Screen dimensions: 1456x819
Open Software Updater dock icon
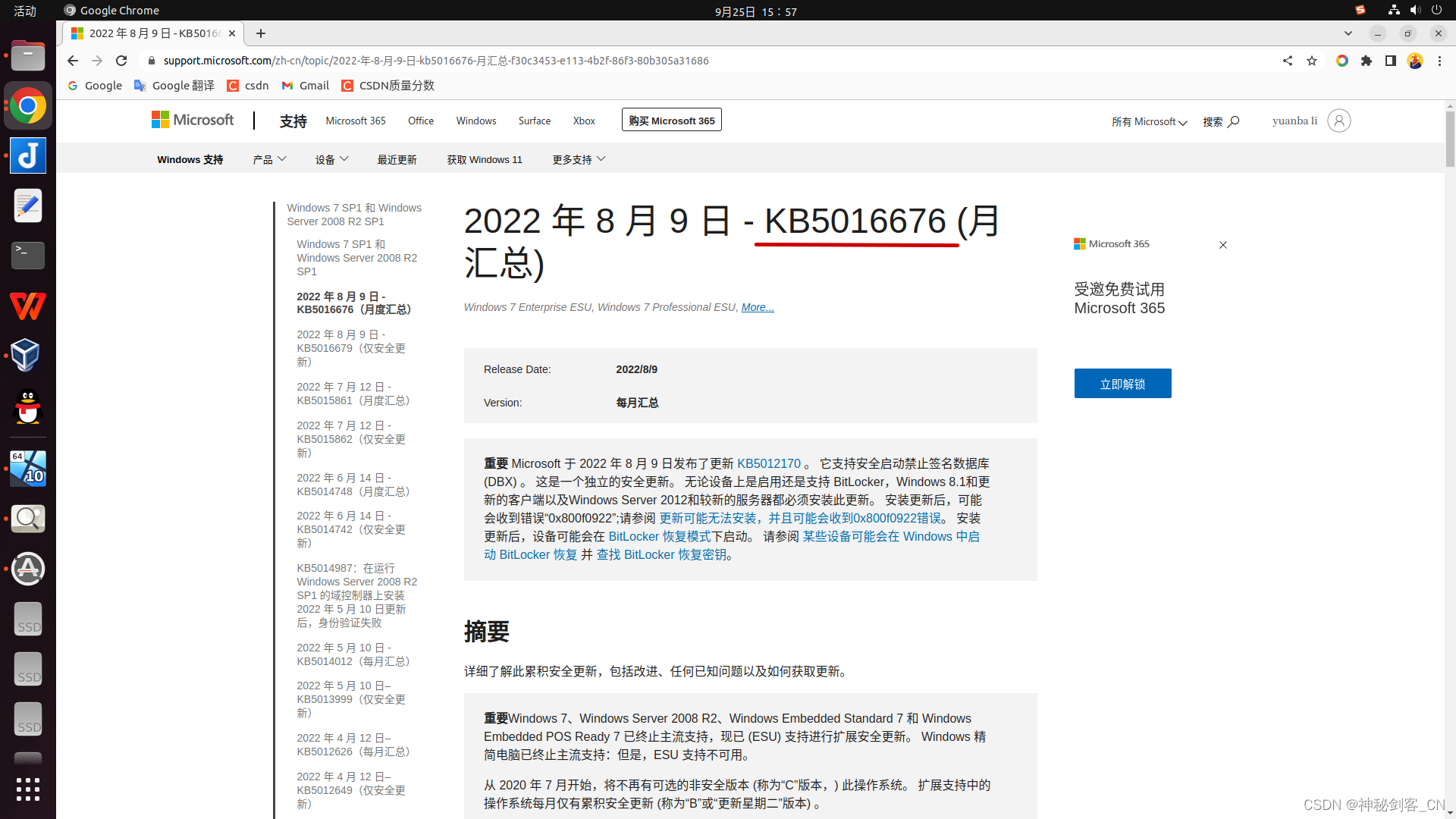[28, 569]
